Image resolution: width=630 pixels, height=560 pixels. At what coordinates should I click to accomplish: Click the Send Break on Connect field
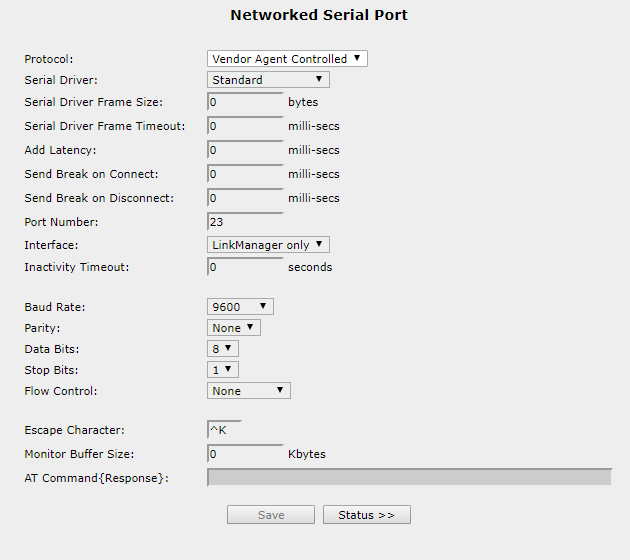(x=245, y=174)
